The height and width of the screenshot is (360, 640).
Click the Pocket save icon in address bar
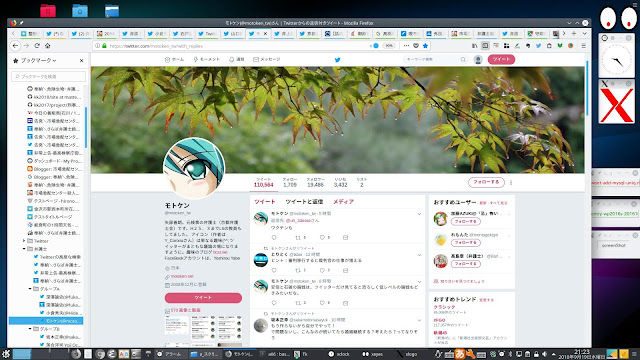[x=416, y=46]
